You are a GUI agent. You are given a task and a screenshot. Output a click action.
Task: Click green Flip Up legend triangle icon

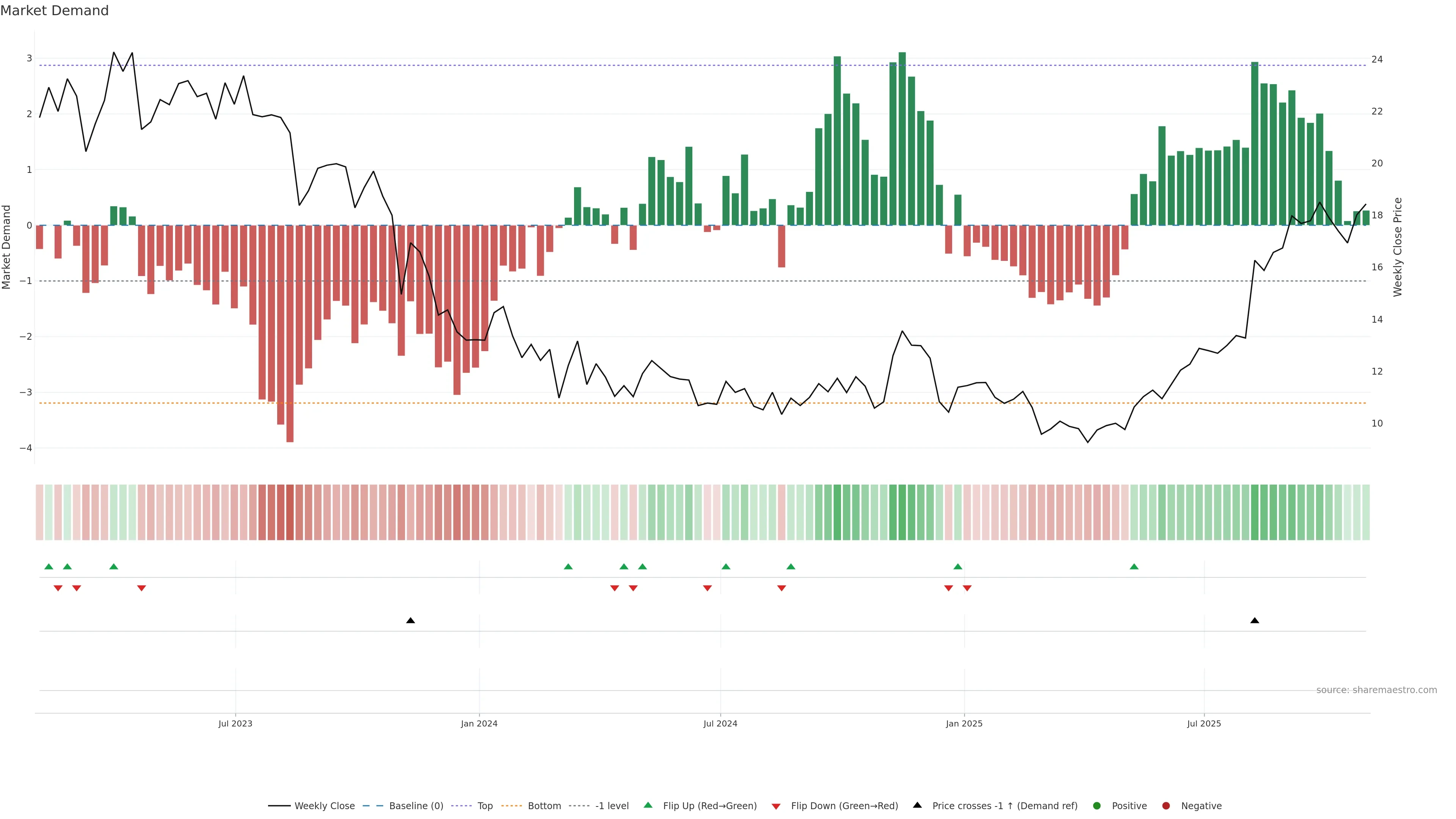[648, 805]
